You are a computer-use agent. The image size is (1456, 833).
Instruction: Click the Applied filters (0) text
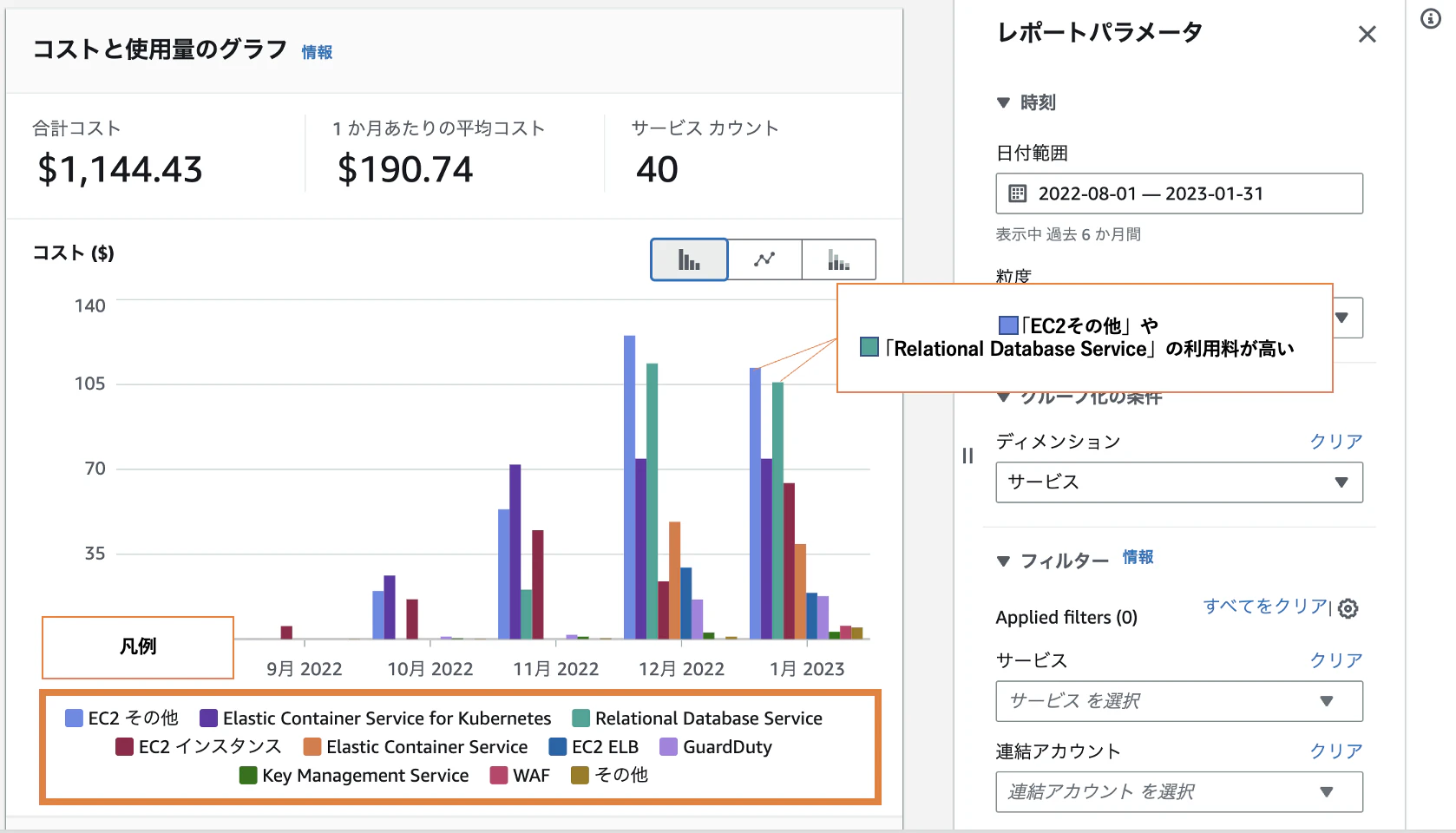tap(1066, 617)
